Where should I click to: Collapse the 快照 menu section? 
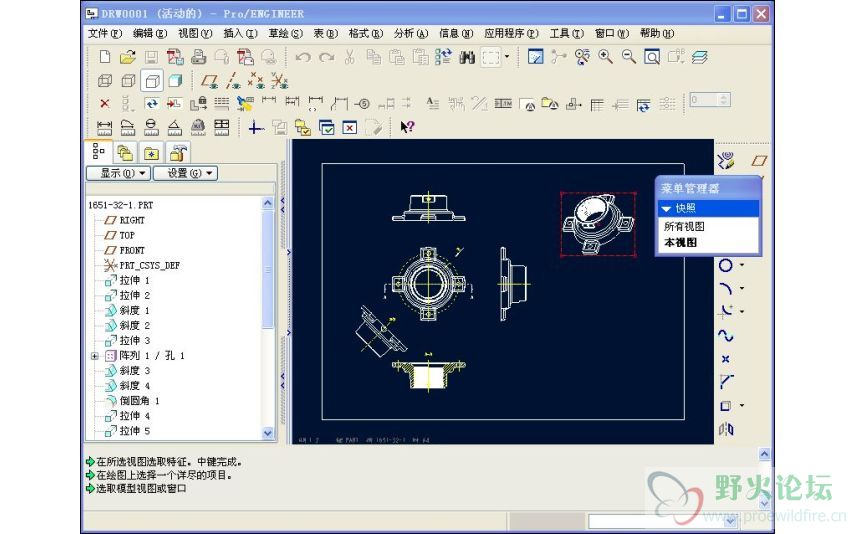[x=666, y=209]
